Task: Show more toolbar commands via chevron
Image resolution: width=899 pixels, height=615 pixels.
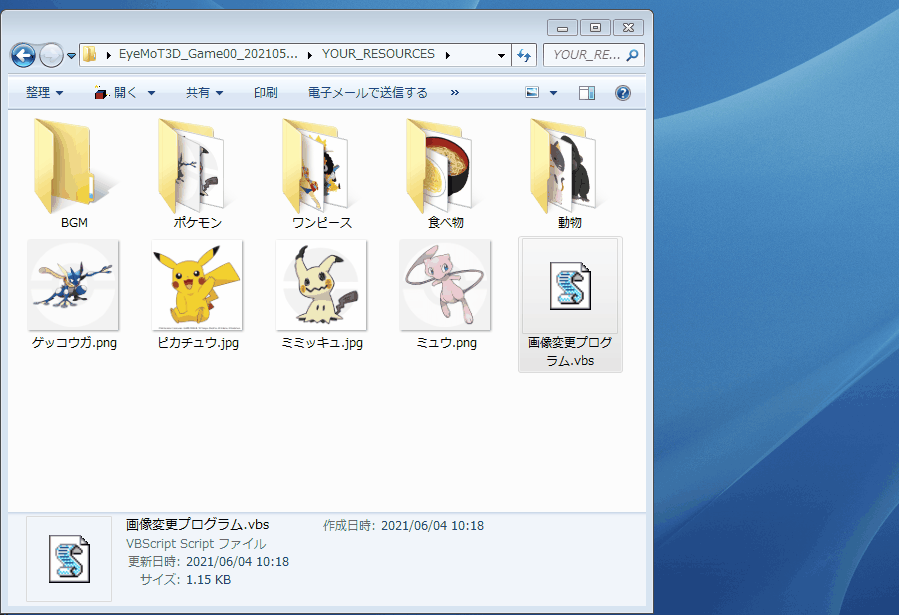Action: click(455, 92)
